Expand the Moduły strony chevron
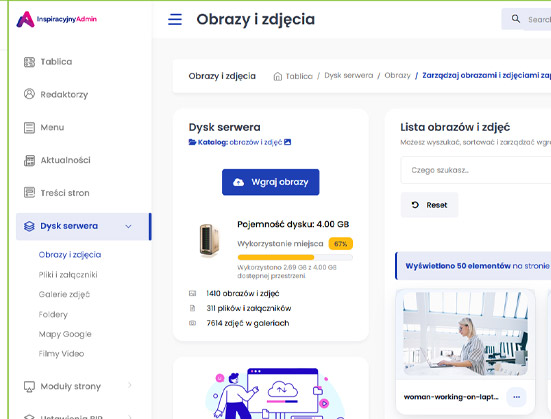 (130, 385)
